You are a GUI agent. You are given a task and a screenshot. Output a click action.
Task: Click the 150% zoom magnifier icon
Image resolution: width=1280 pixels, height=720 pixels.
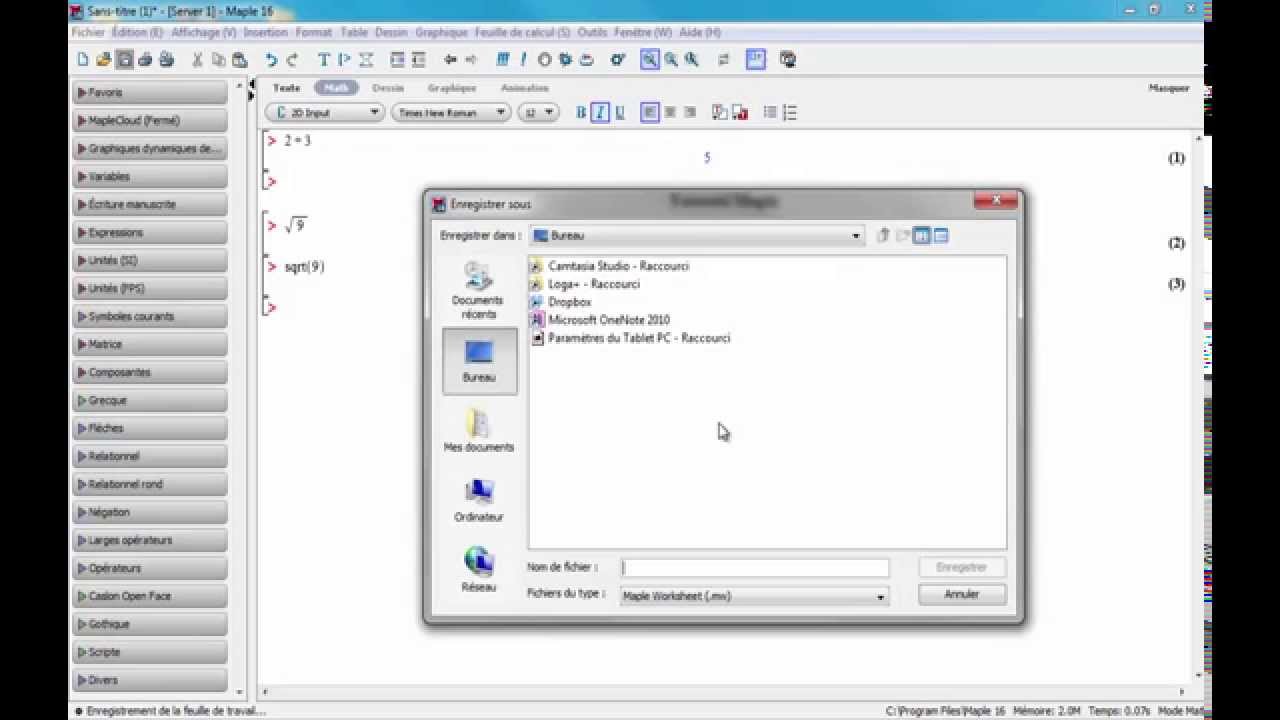(671, 60)
